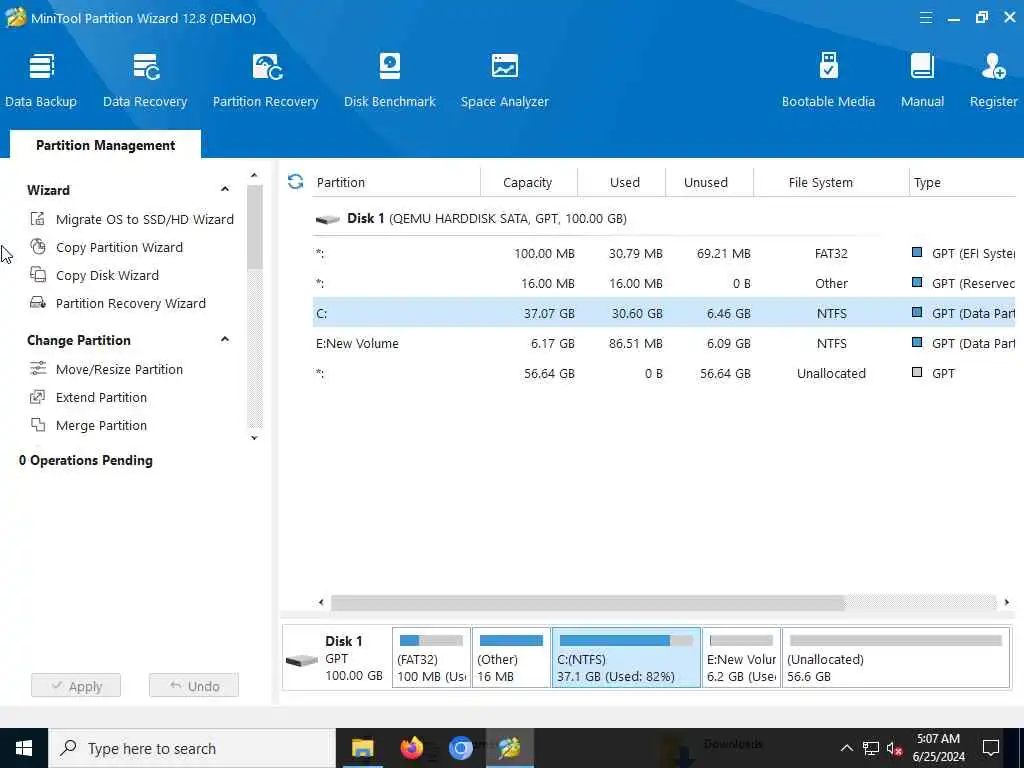
Task: Select Unallocated 56.6 GB block in disk map
Action: tap(896, 658)
